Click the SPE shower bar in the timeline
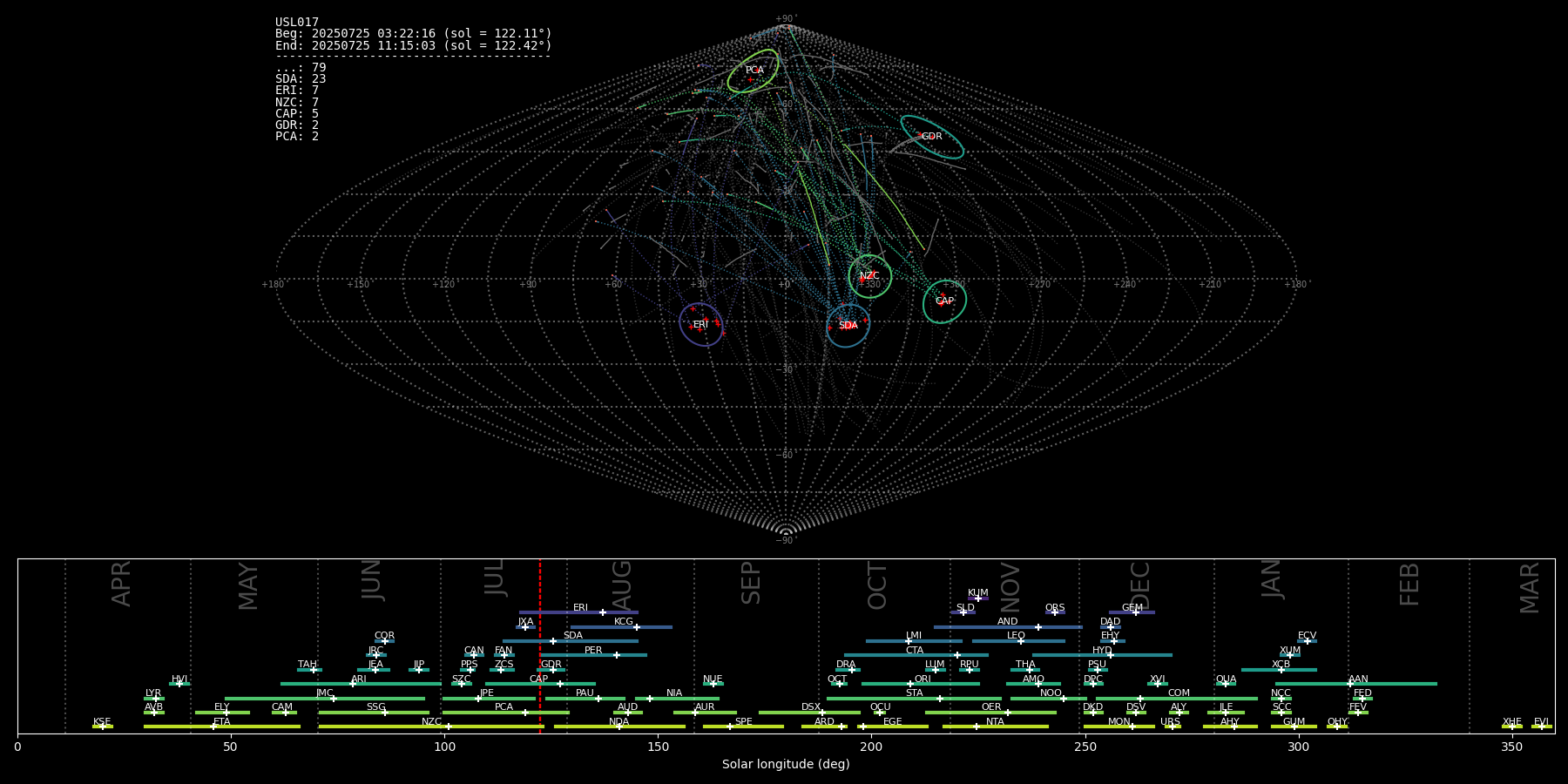 (743, 727)
